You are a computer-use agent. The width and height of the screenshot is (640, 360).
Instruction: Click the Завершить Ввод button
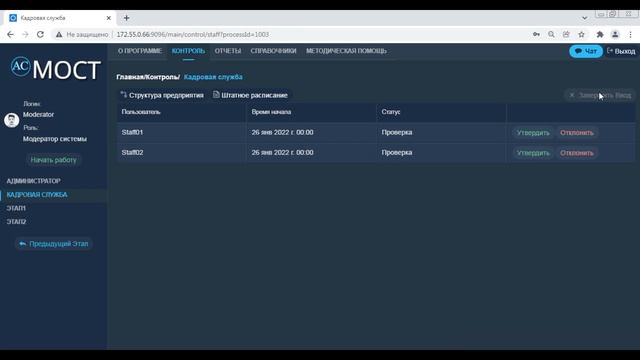pos(600,95)
